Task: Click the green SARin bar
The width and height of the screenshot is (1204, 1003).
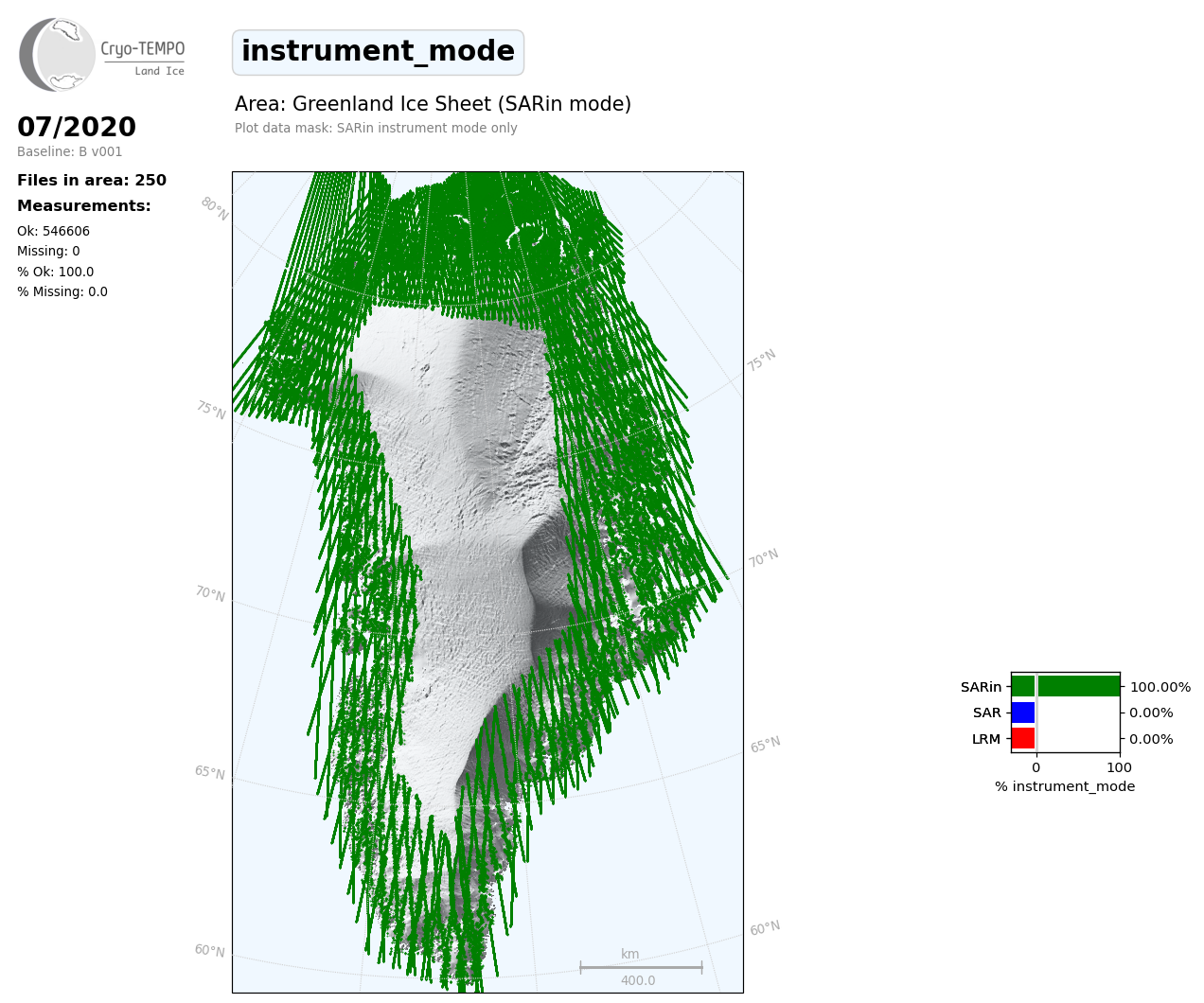Action: point(1065,686)
